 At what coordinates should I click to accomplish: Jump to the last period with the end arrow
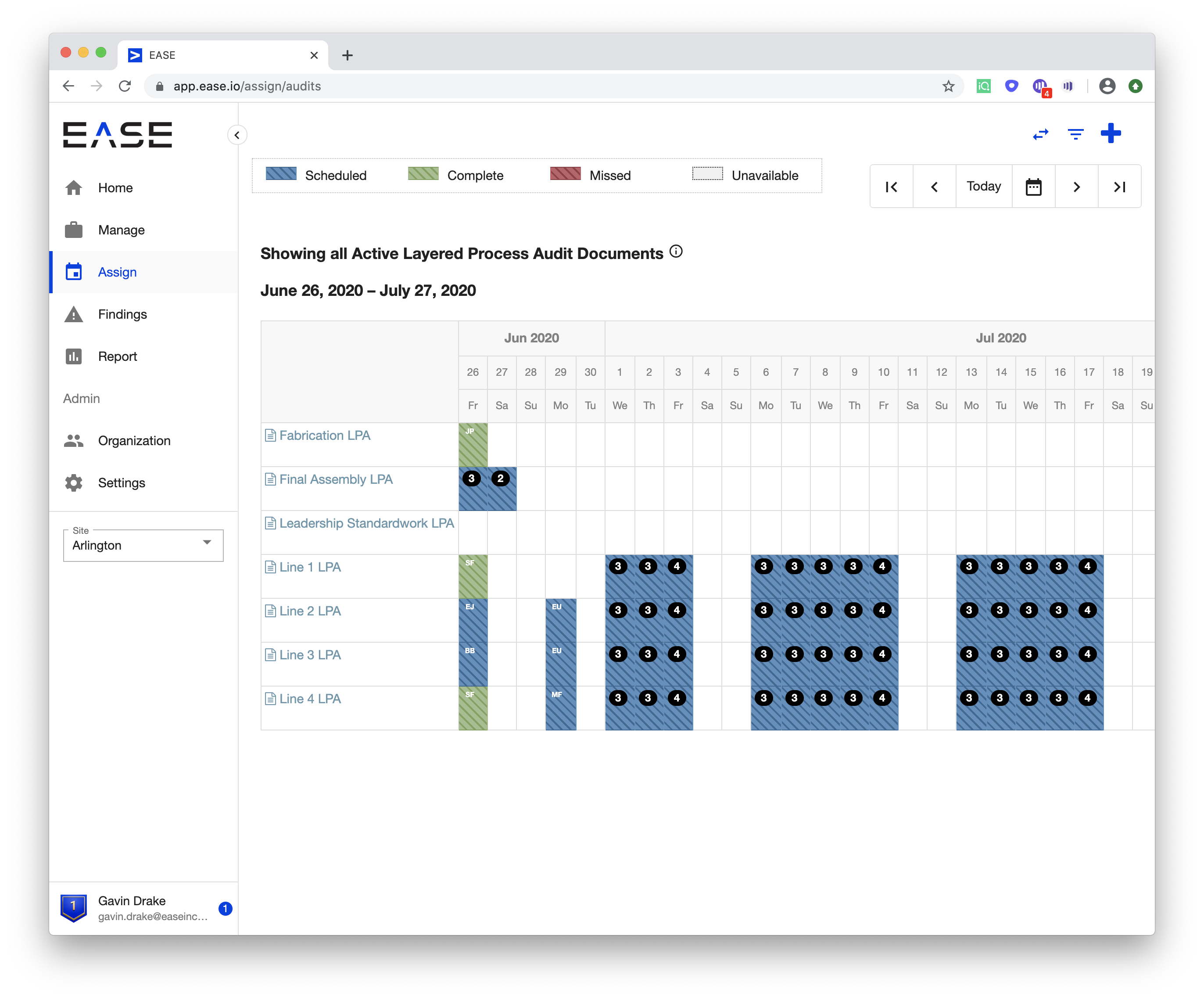pos(1119,186)
